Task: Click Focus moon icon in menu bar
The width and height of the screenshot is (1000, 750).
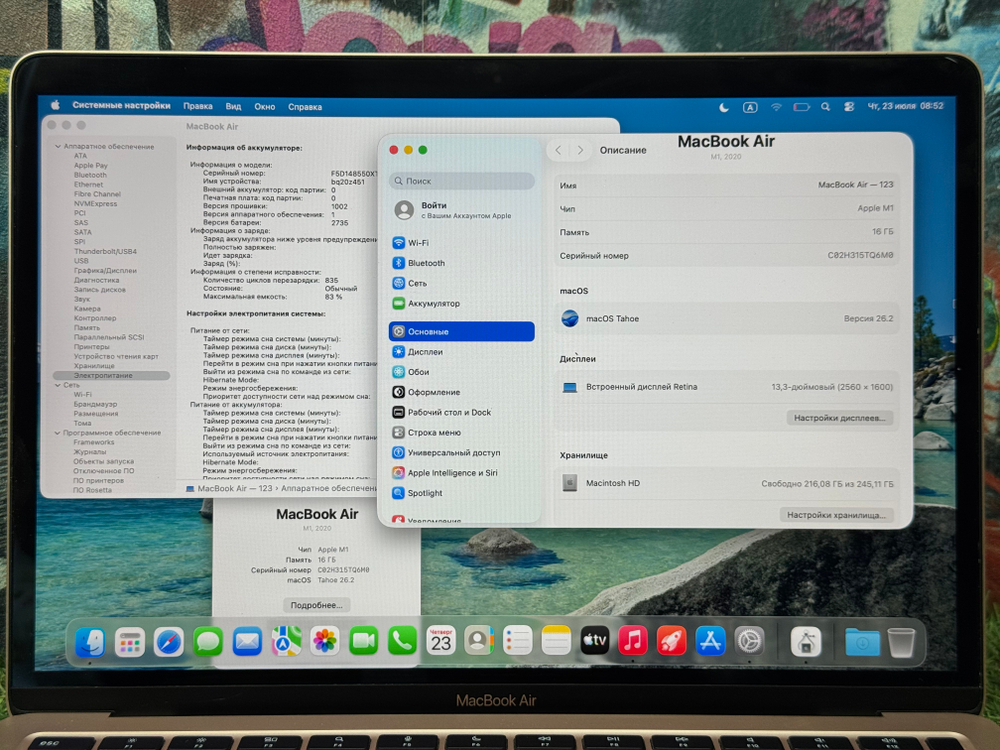Action: (x=724, y=107)
